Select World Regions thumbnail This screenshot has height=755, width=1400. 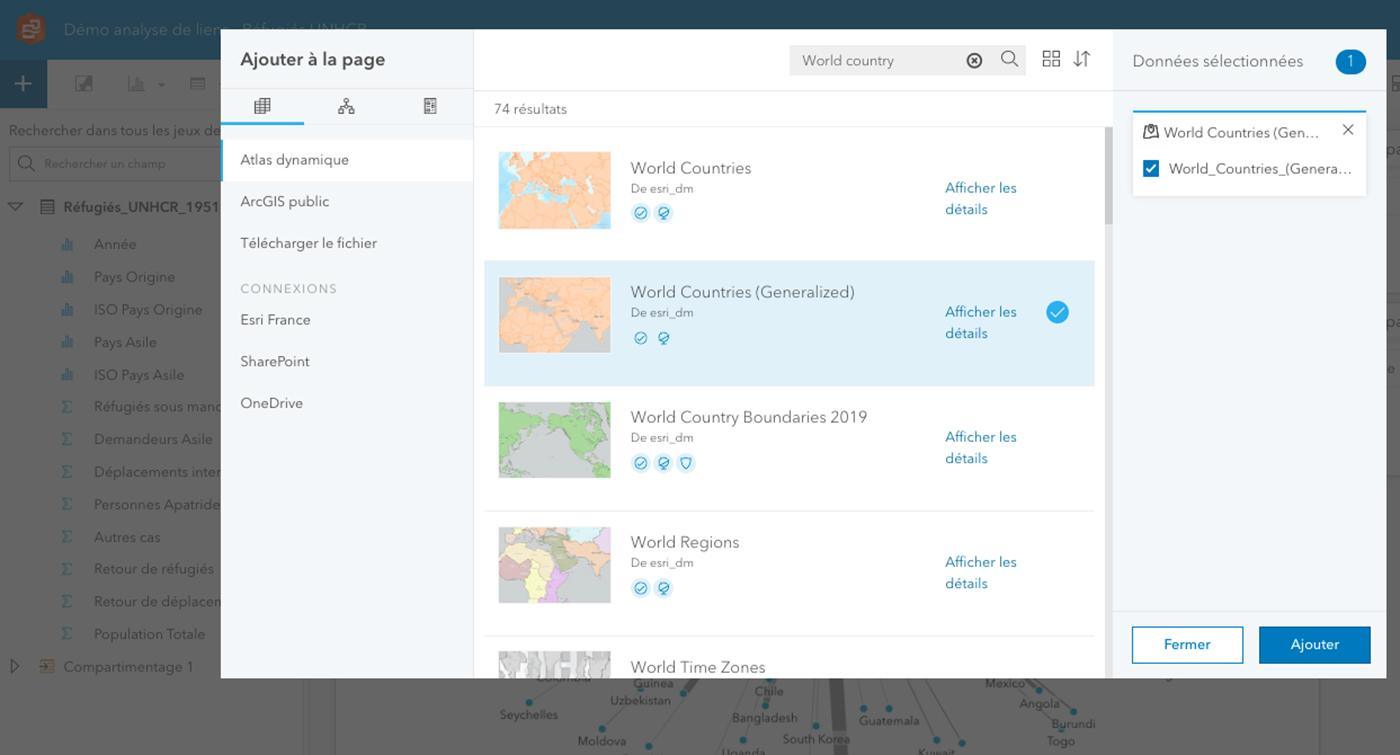555,565
